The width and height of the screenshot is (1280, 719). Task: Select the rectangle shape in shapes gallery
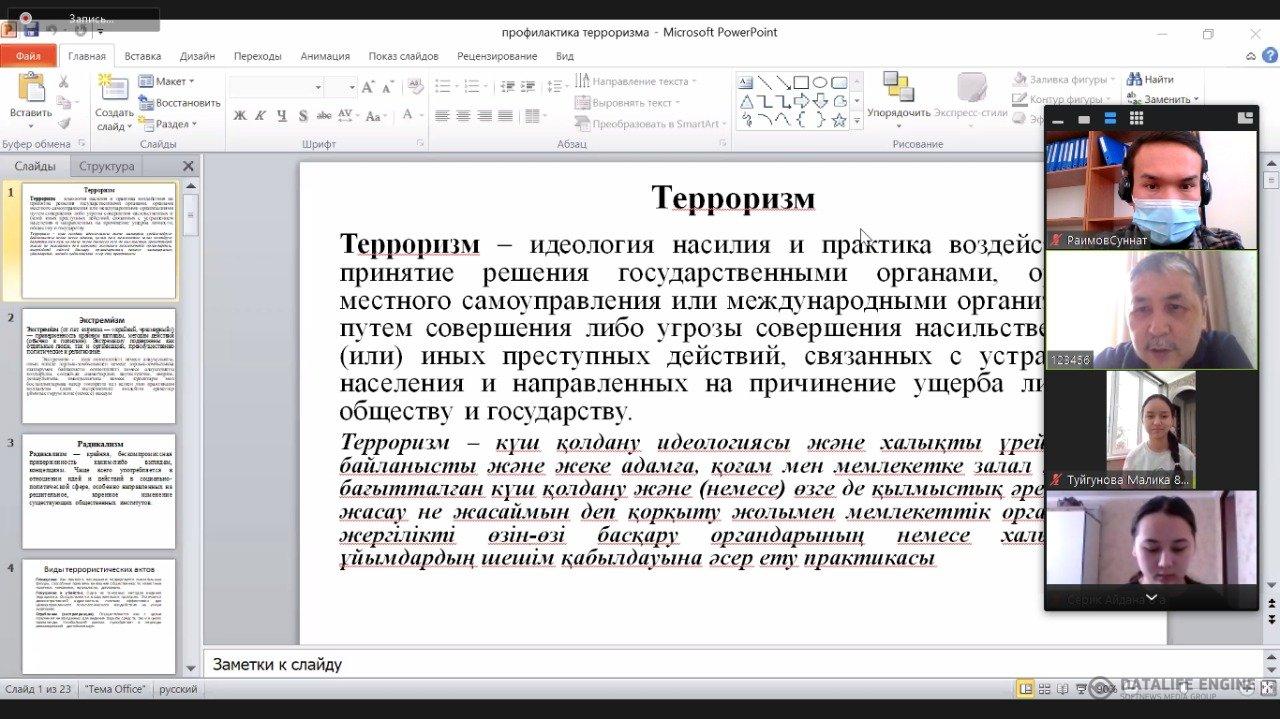point(801,82)
